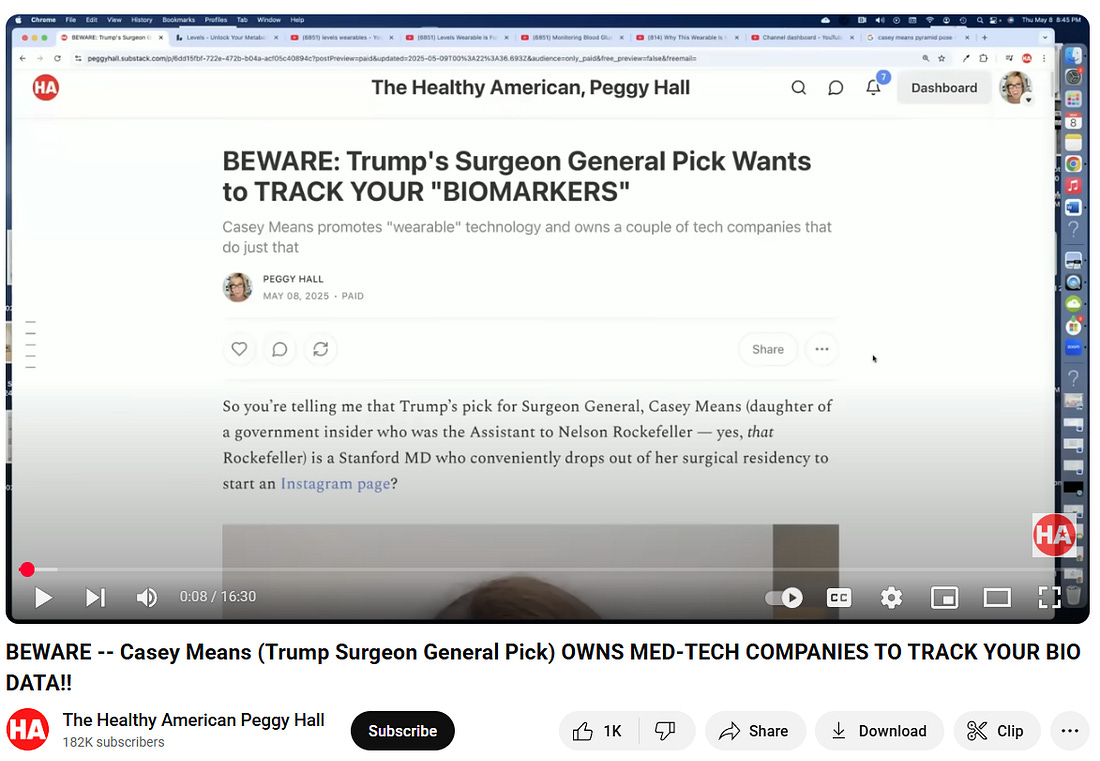Open Zoom app from the Dock
This screenshot has width=1100, height=761.
click(x=1073, y=347)
